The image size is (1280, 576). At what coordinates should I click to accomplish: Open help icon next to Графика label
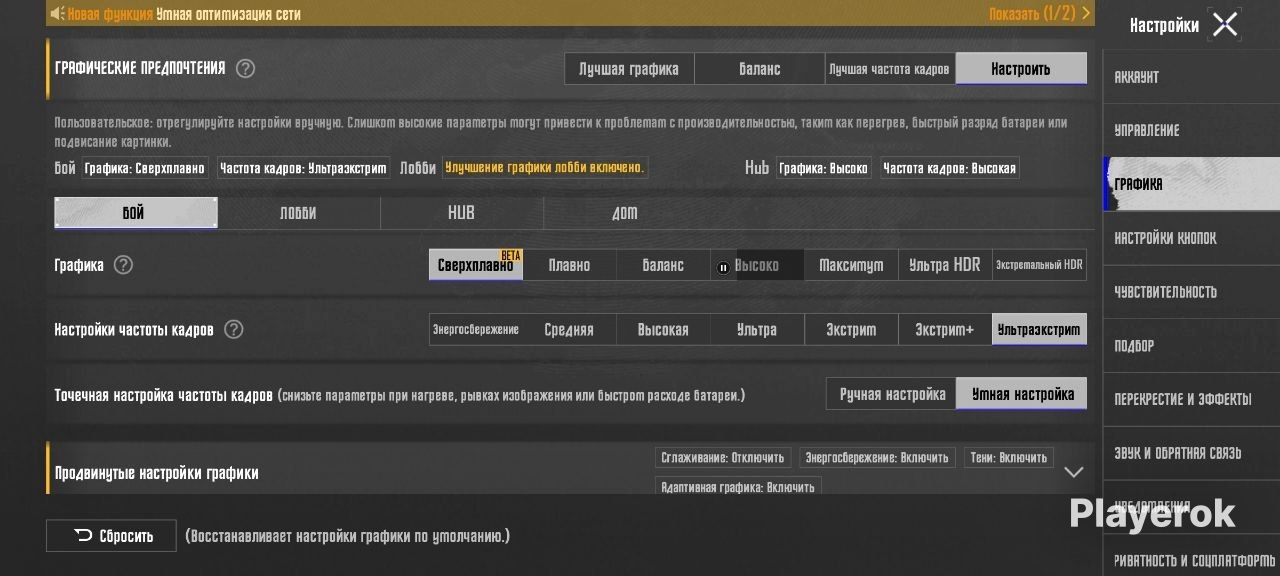123,265
